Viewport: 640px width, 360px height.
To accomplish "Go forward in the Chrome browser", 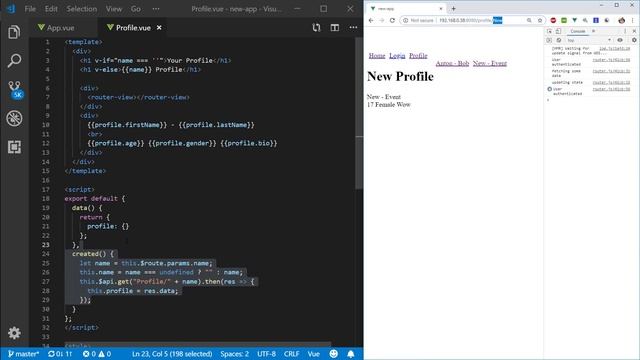I will [x=381, y=20].
